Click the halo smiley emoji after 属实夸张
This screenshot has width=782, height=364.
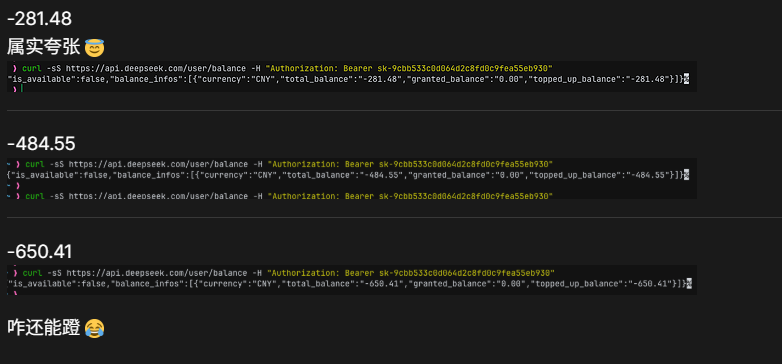94,48
